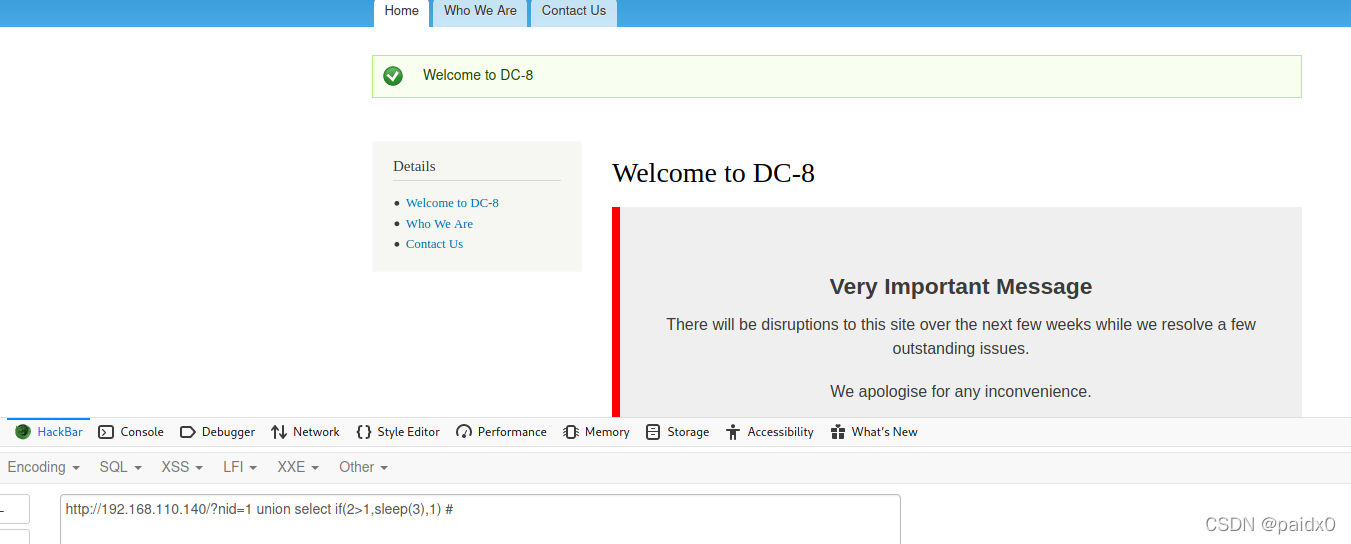1351x544 pixels.
Task: Open the Network panel
Action: [x=305, y=432]
